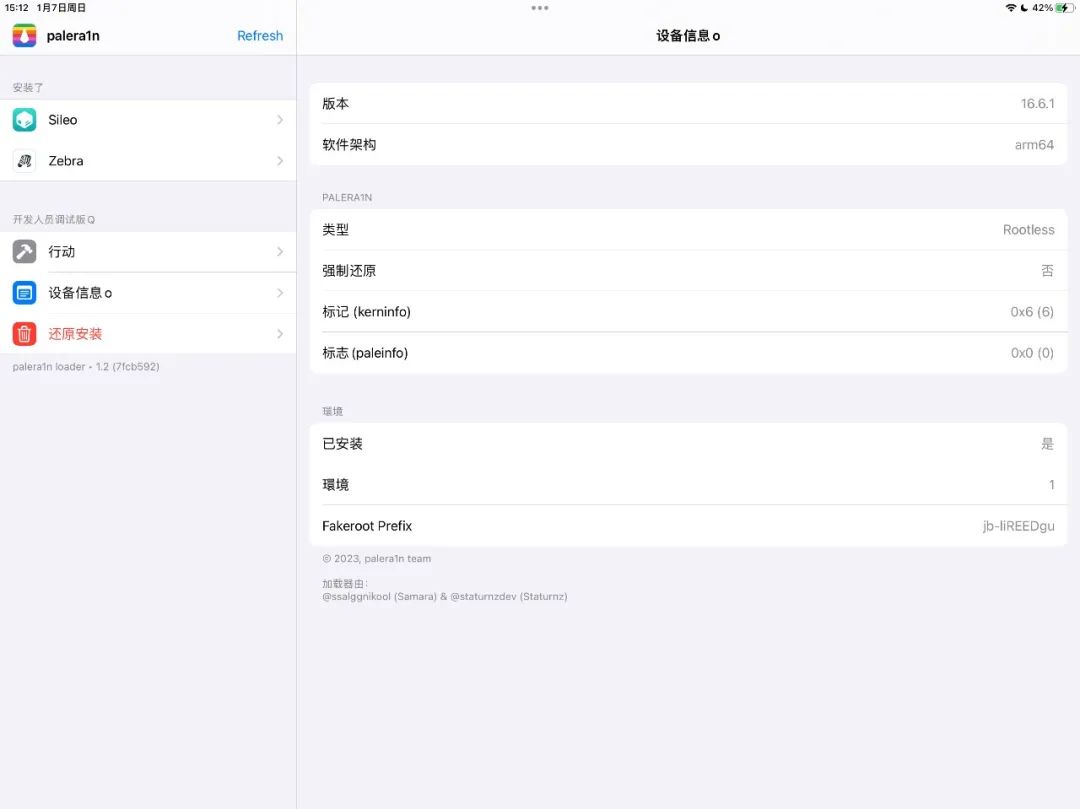Tap the 15:12 clock in status bar
The height and width of the screenshot is (809, 1080).
(17, 8)
